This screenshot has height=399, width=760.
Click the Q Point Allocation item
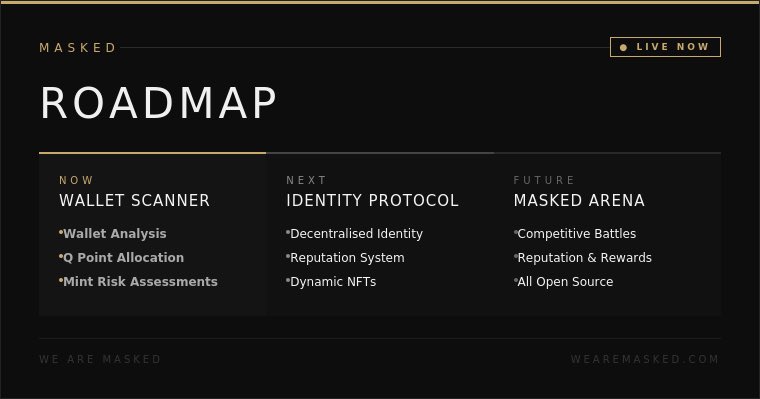tap(124, 257)
